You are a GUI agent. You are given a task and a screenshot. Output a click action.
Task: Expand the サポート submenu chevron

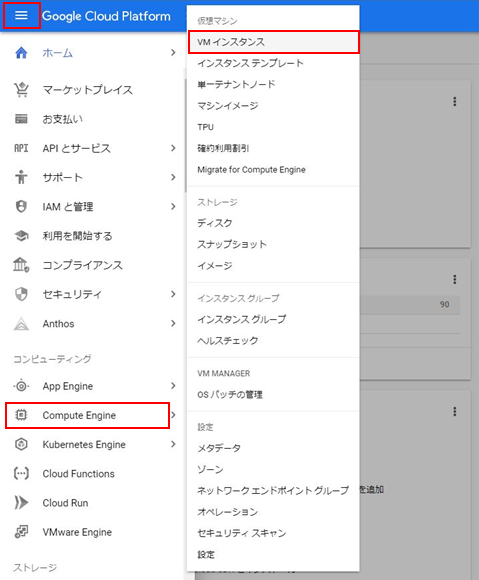pyautogui.click(x=173, y=177)
